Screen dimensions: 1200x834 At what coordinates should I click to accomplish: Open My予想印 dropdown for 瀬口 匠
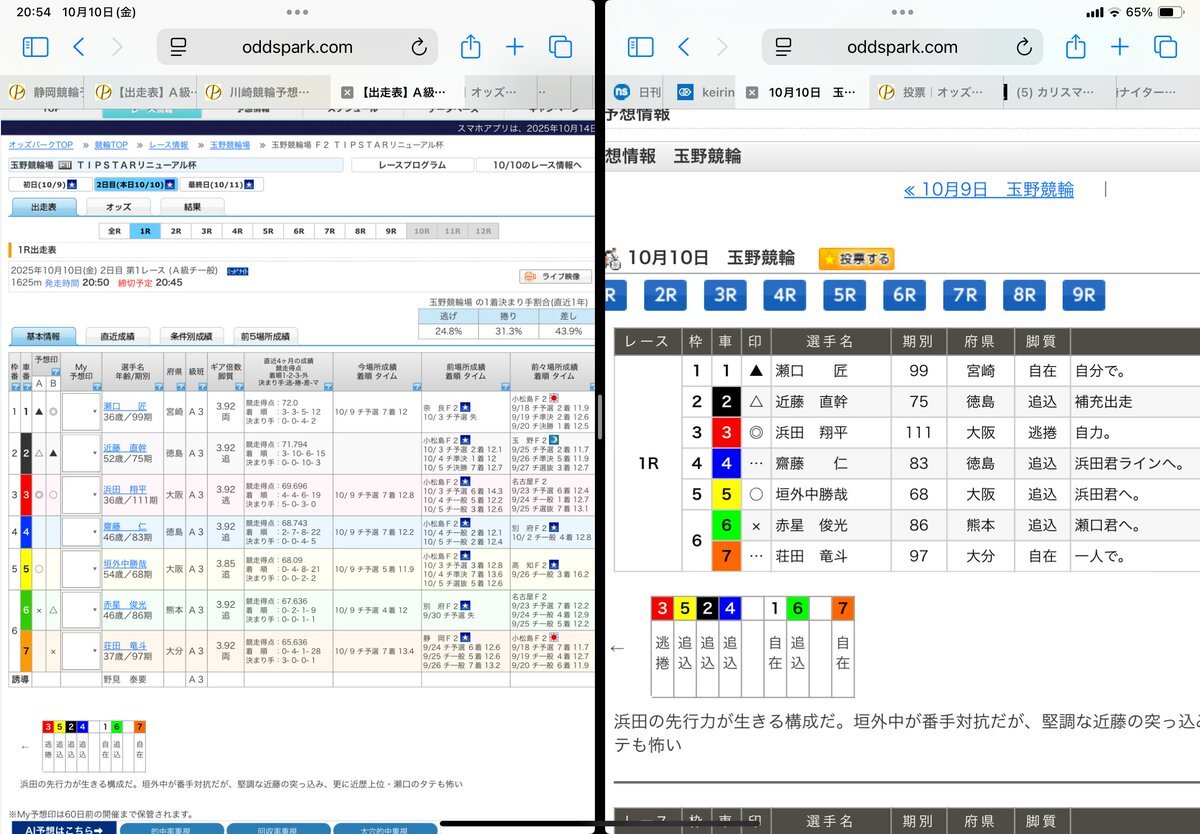(80, 411)
